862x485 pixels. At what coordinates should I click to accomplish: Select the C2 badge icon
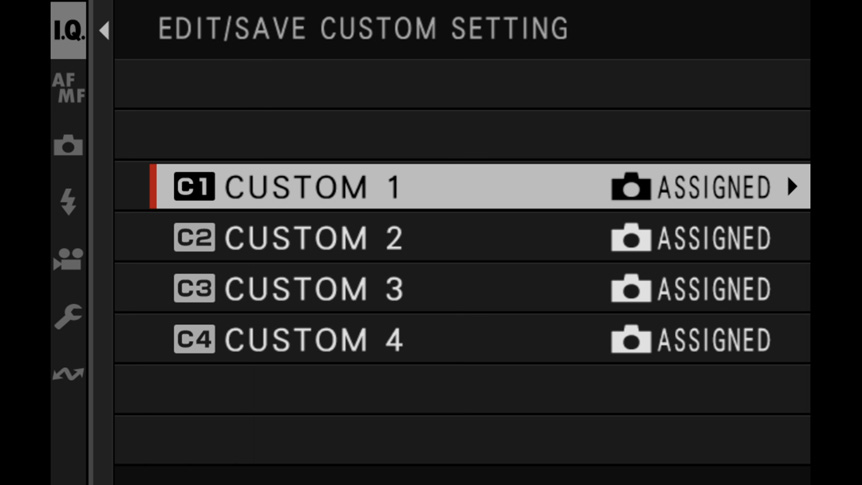point(194,238)
